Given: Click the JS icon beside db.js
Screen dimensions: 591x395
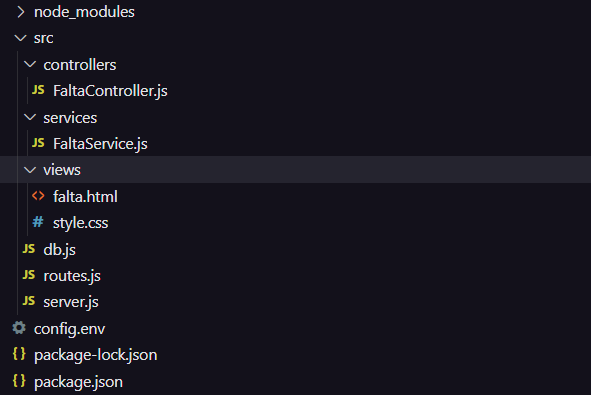Looking at the screenshot, I should [29, 249].
